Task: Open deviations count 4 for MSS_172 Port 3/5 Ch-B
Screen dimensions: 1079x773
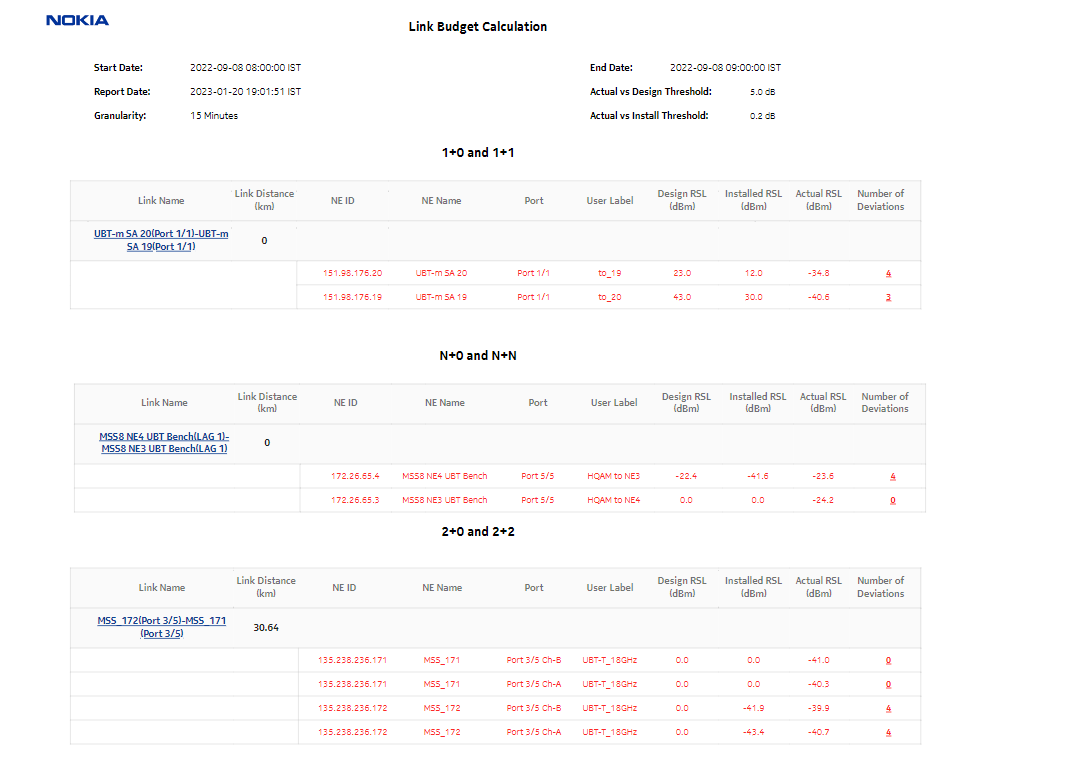Action: pyautogui.click(x=887, y=708)
